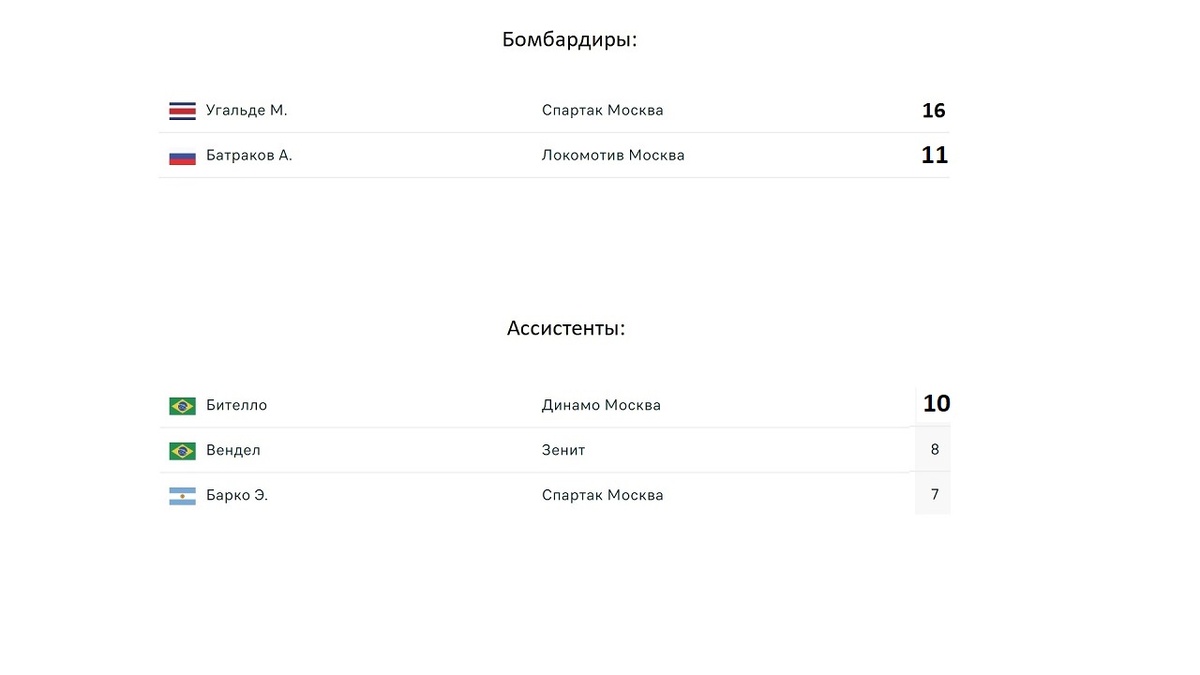Viewport: 1200px width, 675px height.
Task: Click the Argentina flag next to Барко Э.
Action: (182, 496)
